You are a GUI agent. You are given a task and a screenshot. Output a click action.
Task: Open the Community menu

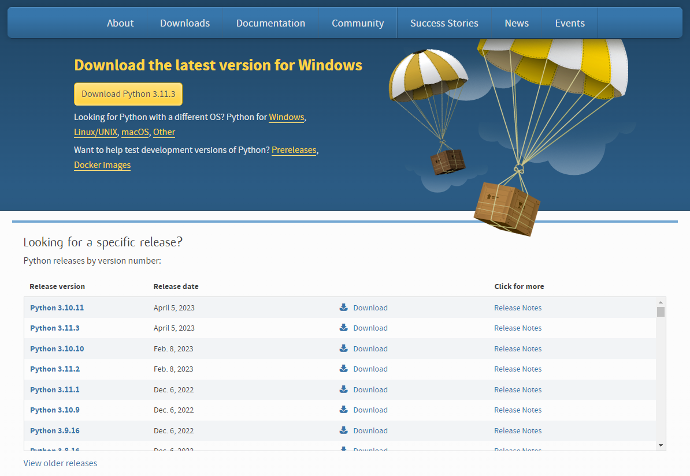click(x=358, y=23)
